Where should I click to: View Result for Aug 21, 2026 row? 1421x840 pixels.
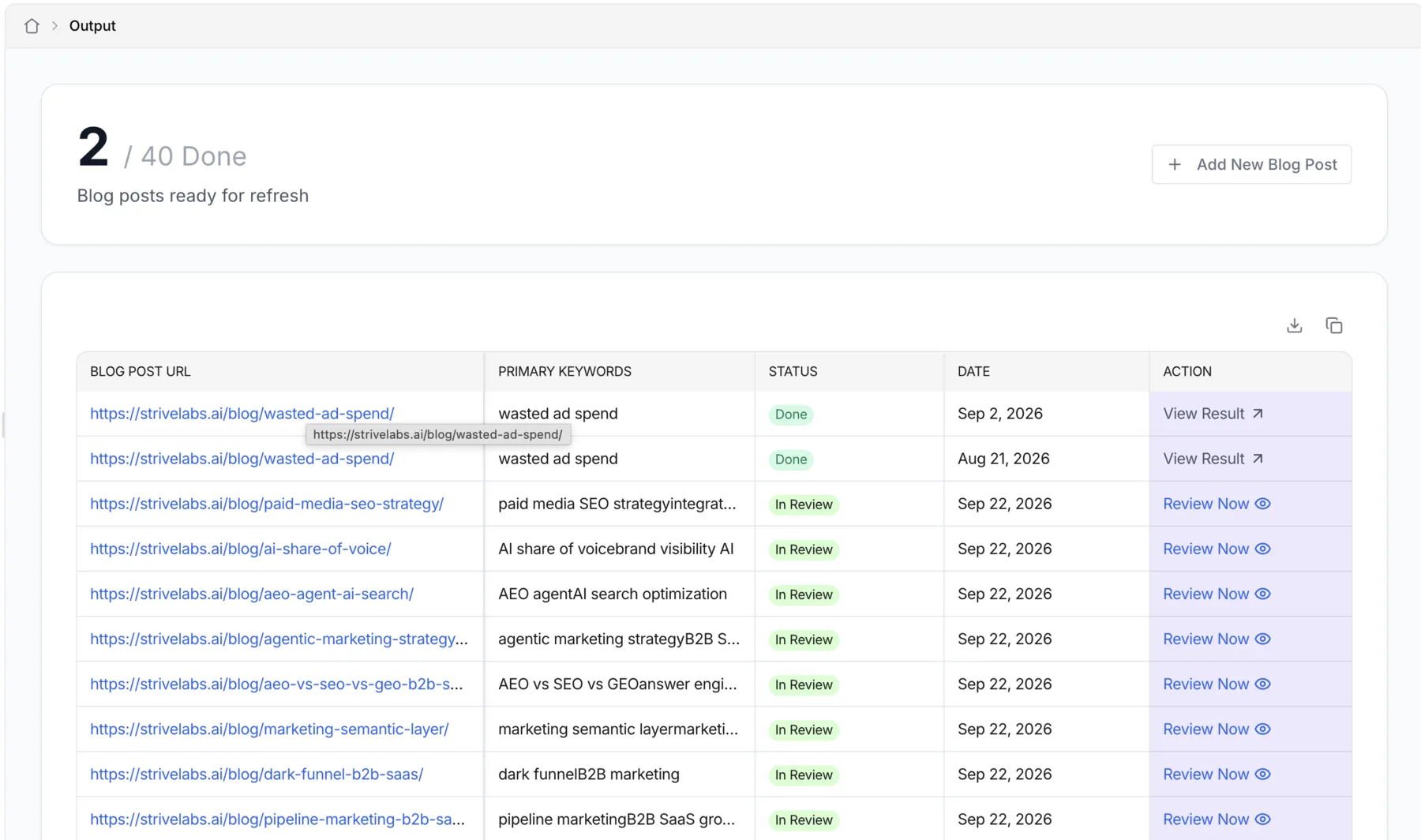click(x=1213, y=459)
